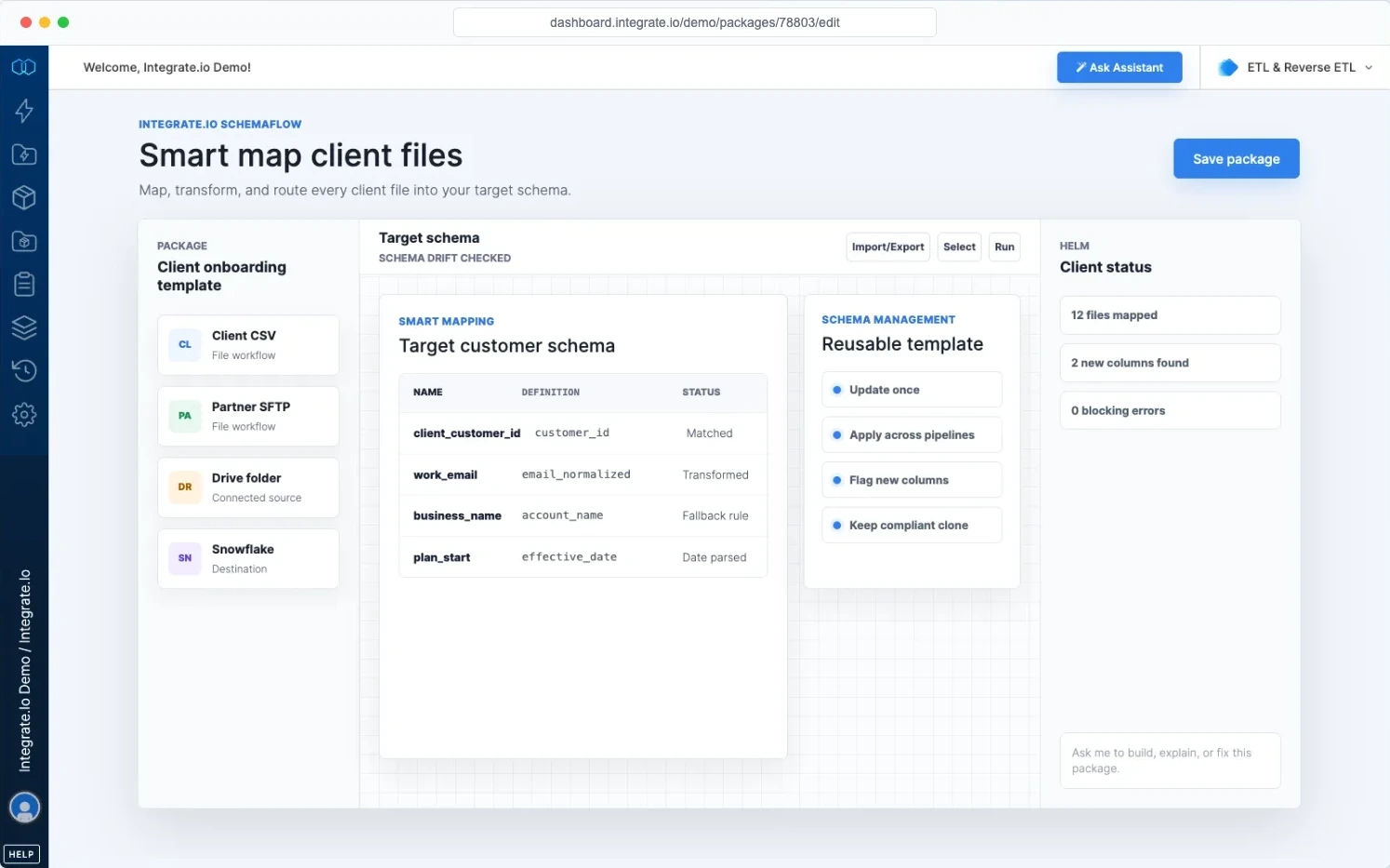Click the PA badge on Partner SFTP
This screenshot has width=1390, height=868.
tap(185, 416)
